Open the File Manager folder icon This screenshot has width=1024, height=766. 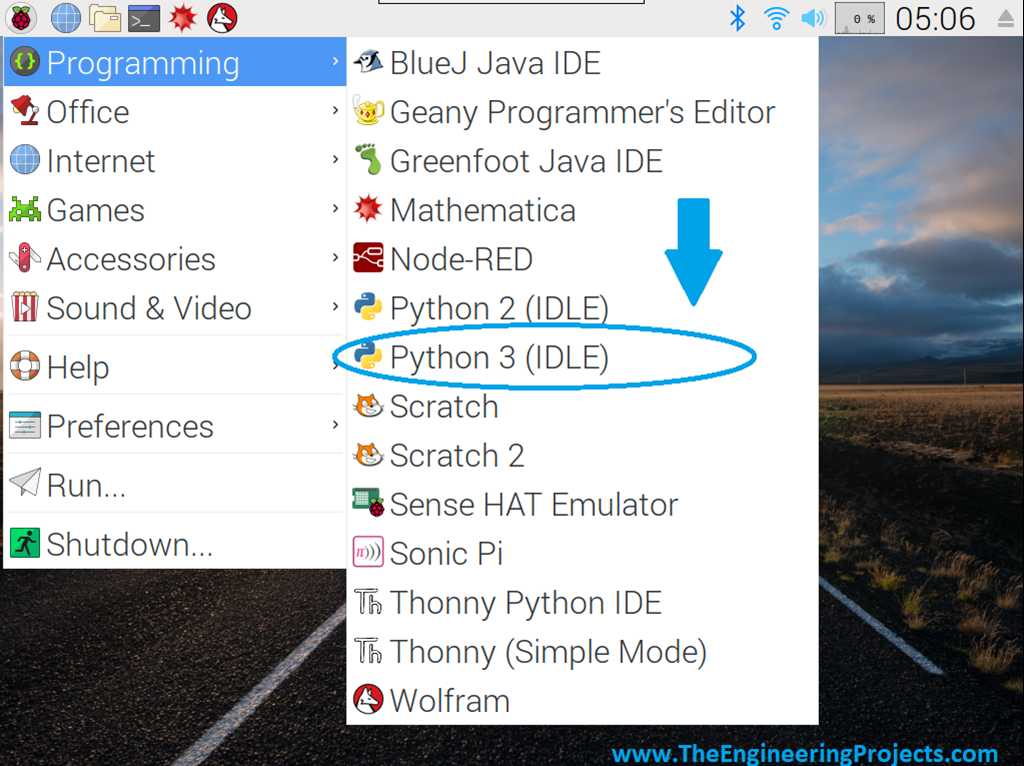[x=105, y=17]
